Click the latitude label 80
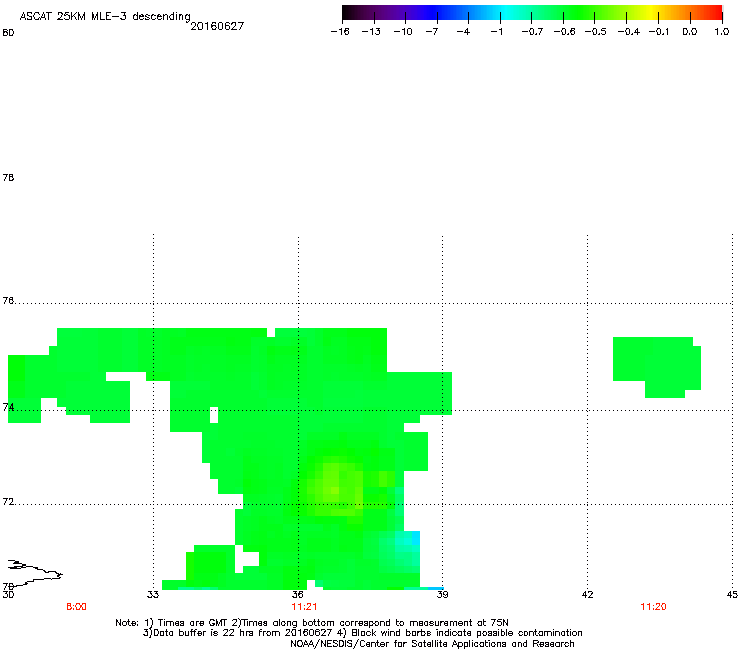Screen dimensions: 740x650 tap(8, 33)
